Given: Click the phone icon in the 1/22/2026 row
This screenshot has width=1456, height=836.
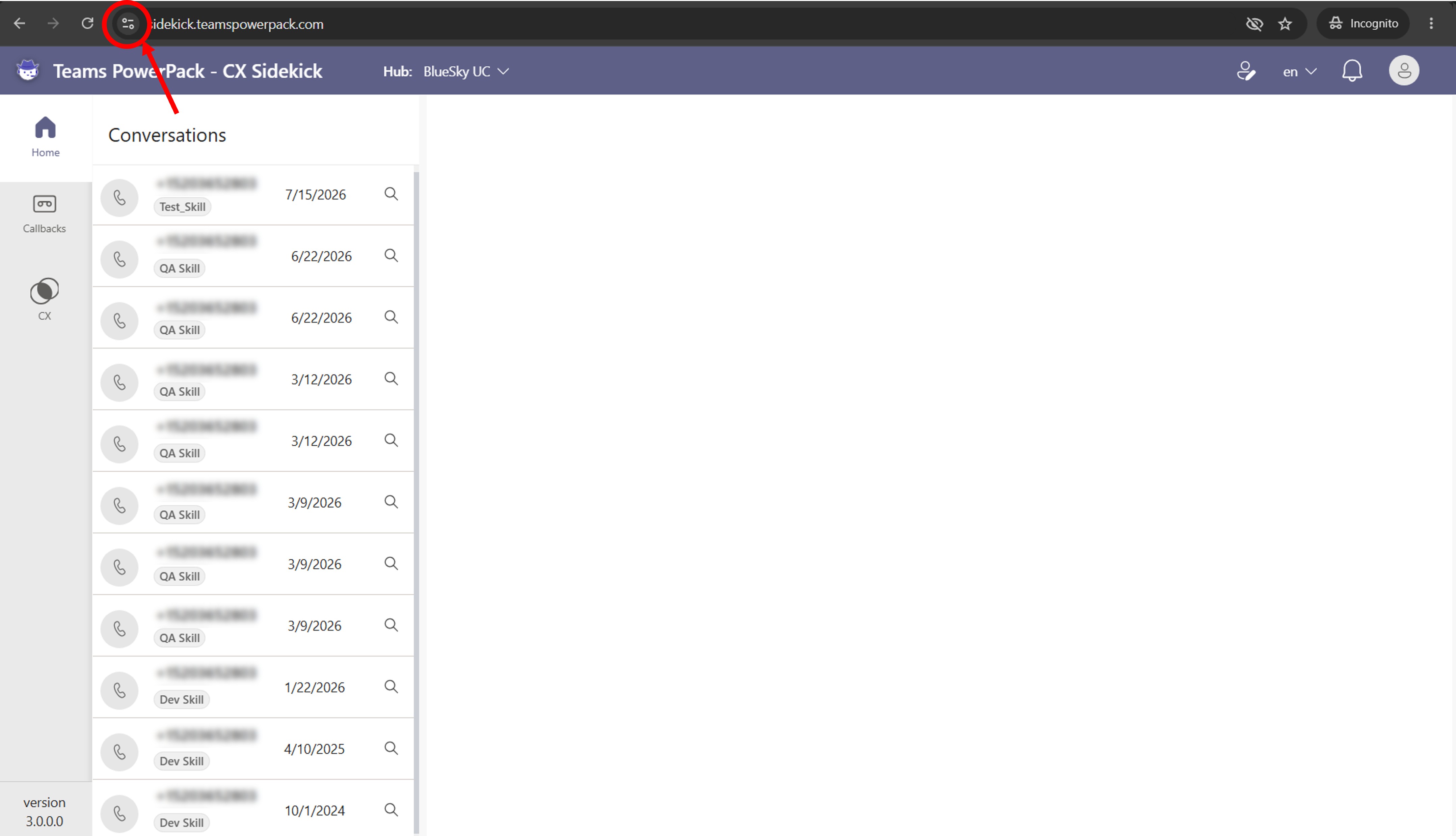Looking at the screenshot, I should coord(119,691).
